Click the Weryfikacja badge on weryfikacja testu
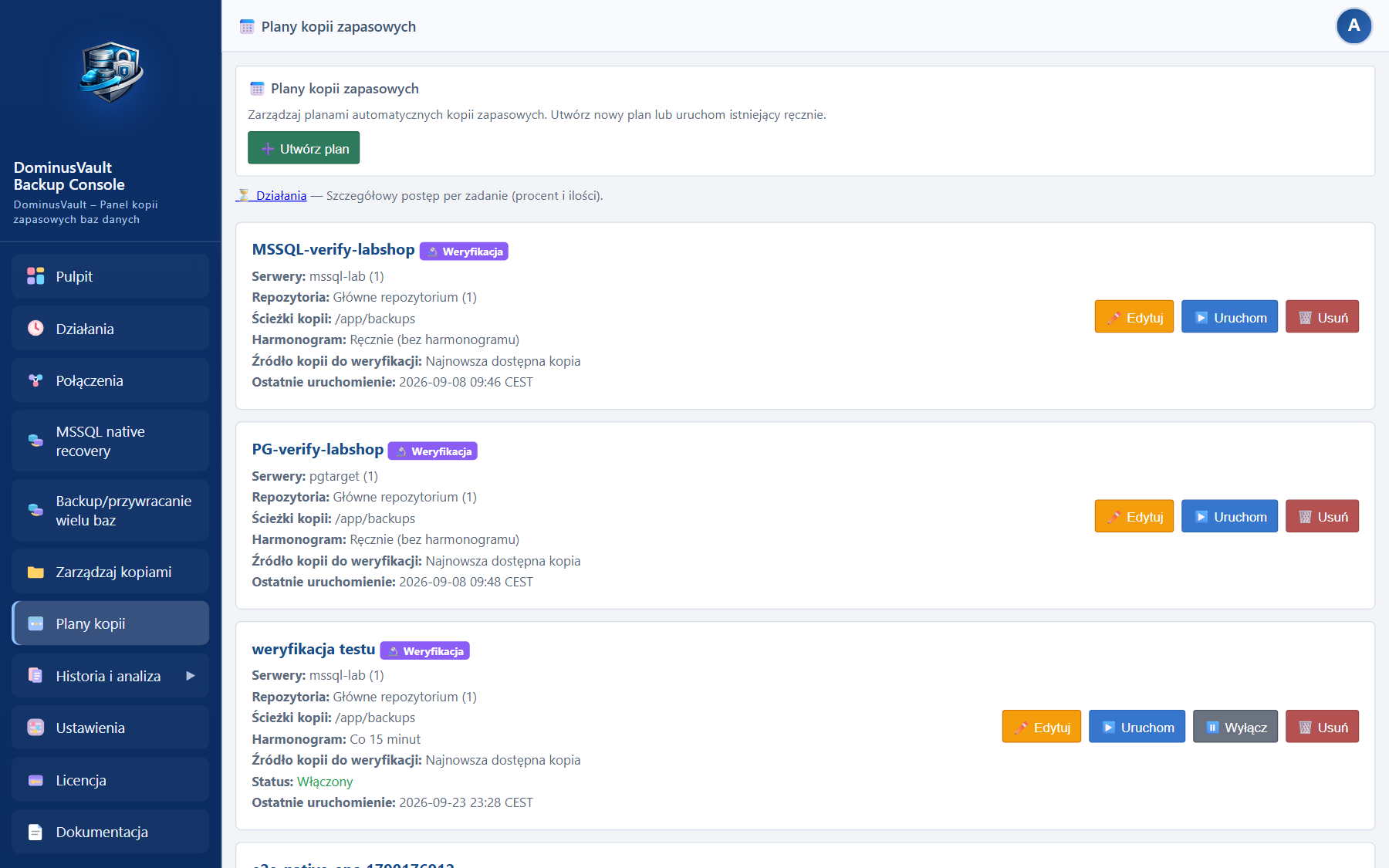 click(425, 651)
